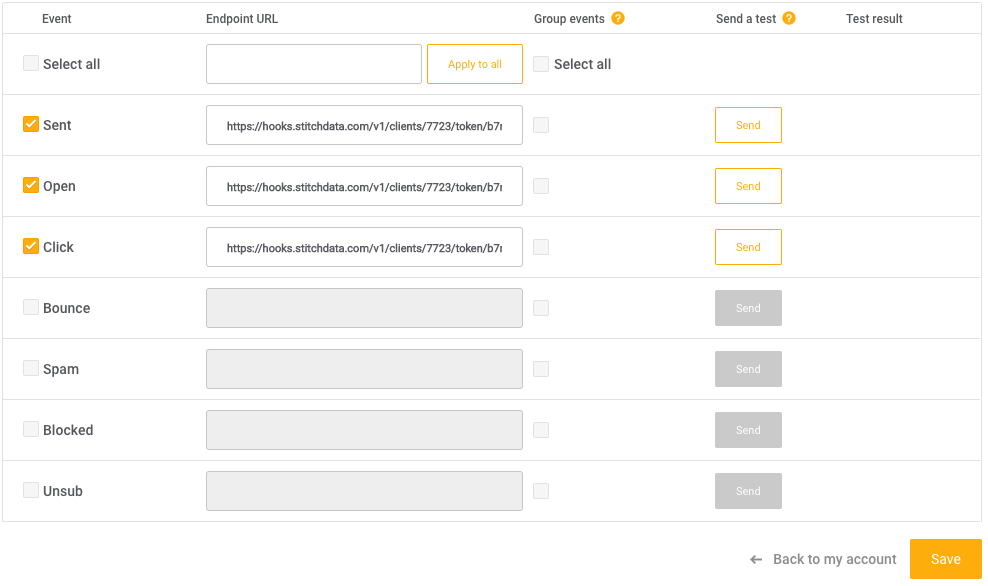The image size is (988, 586).
Task: Toggle group events for the Click row
Action: [x=540, y=246]
